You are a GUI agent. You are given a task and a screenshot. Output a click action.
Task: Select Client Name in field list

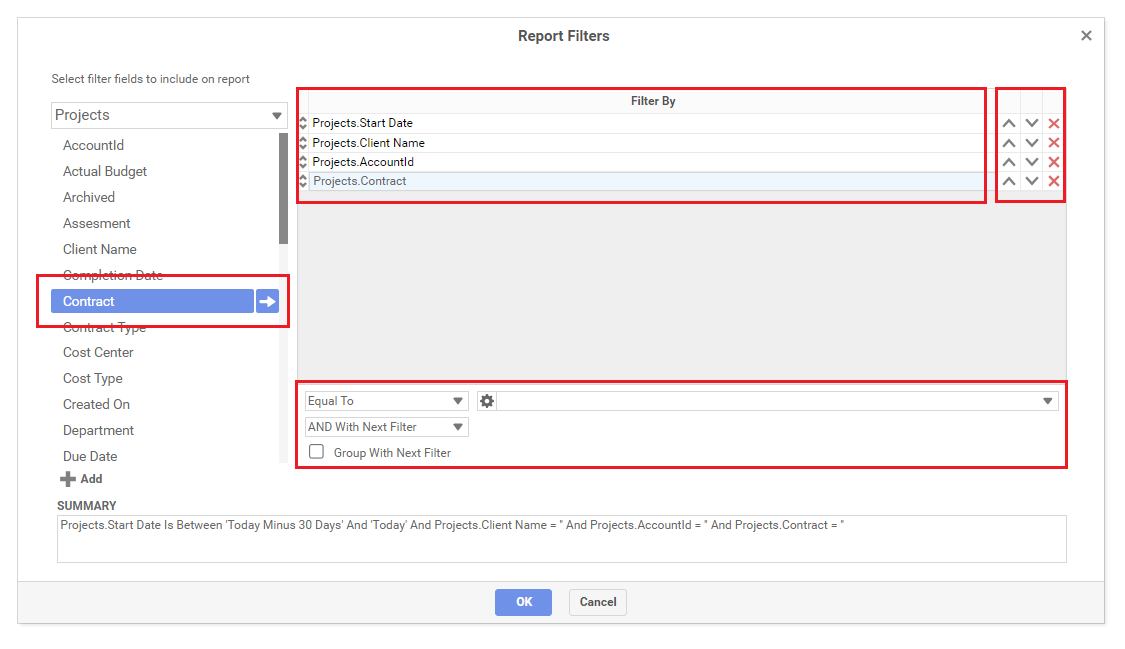point(100,250)
